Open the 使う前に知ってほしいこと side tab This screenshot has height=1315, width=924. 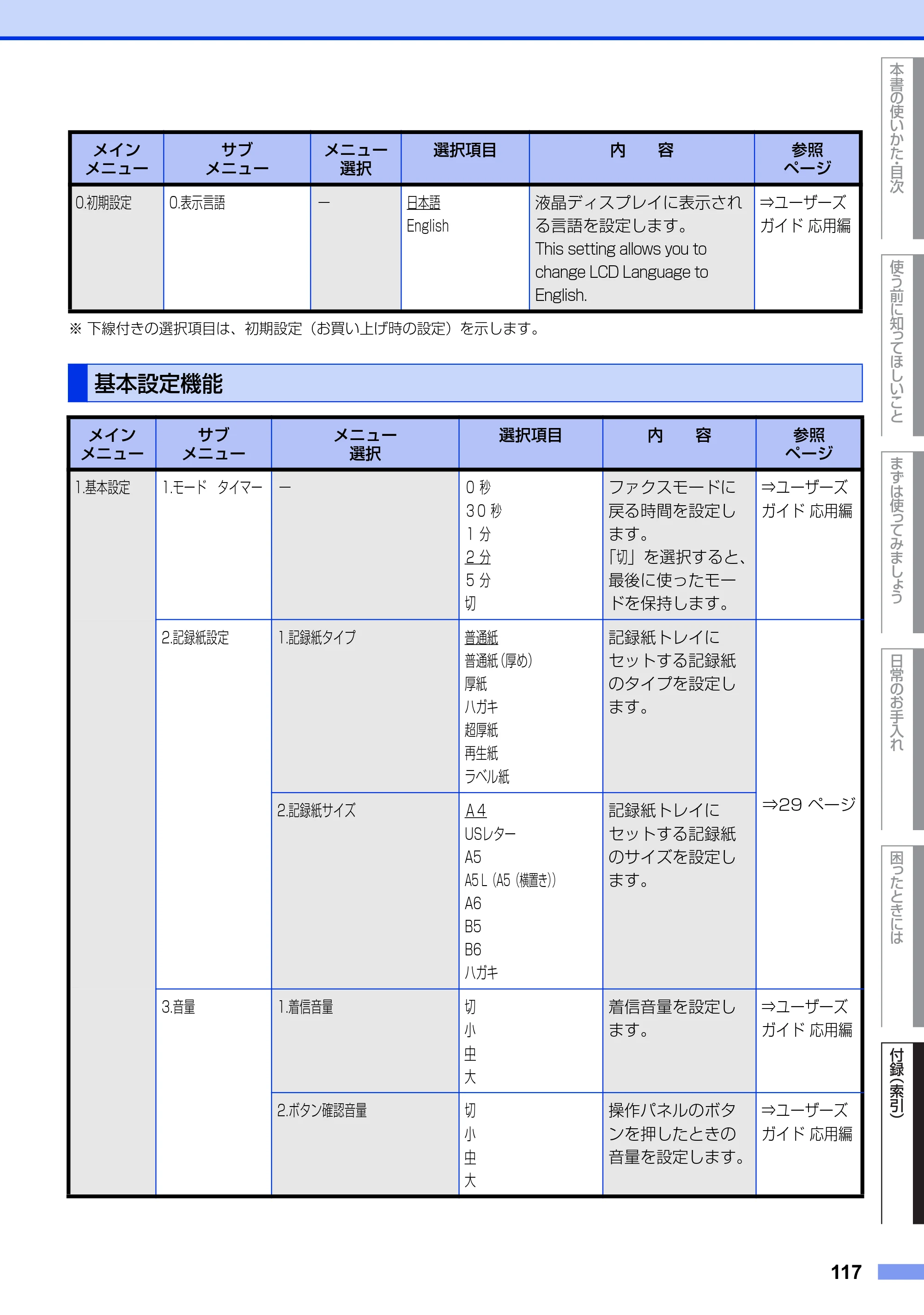pos(902,345)
